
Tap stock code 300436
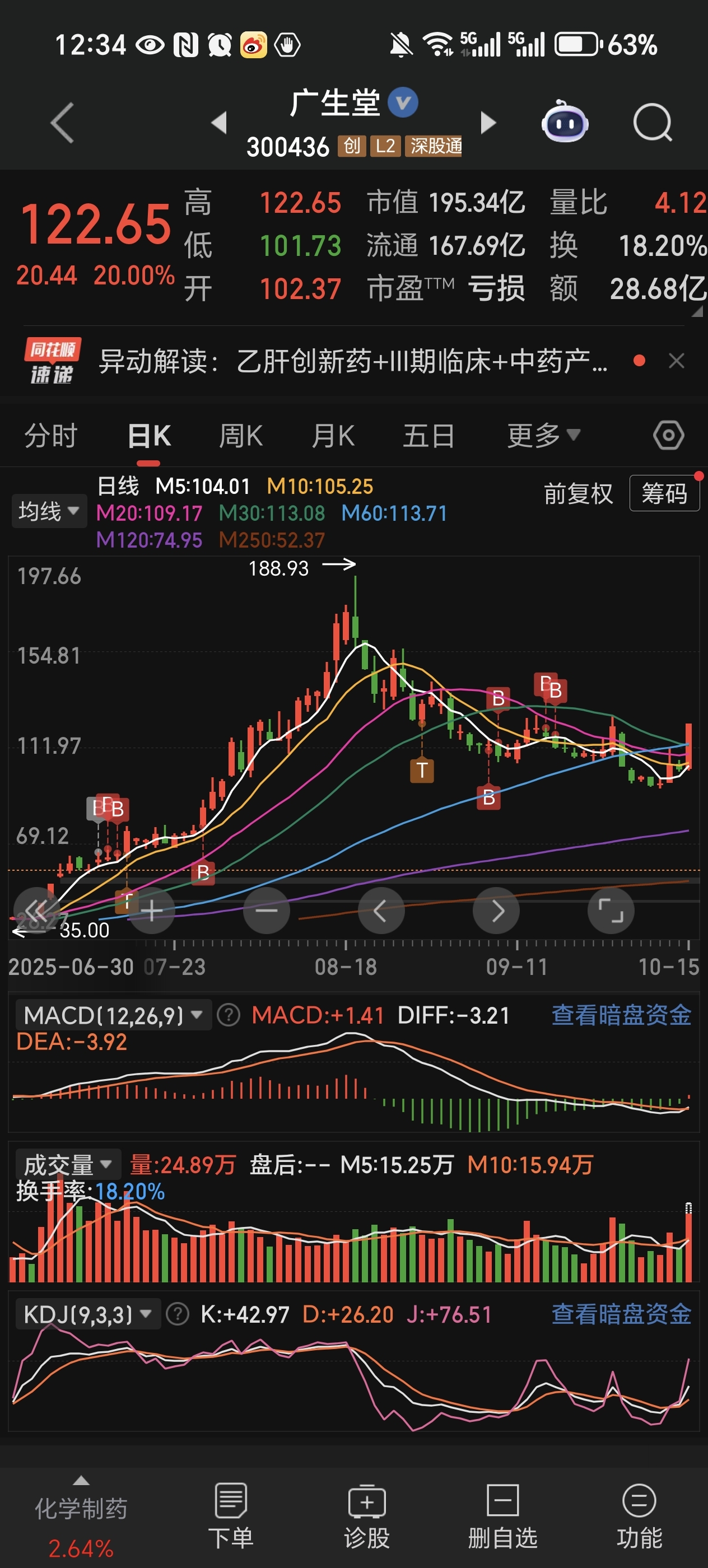[288, 147]
